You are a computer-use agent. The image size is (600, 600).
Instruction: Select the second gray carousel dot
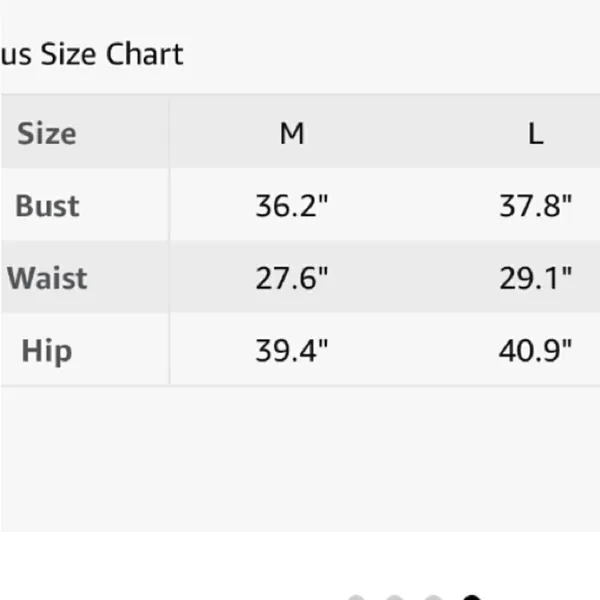[395, 598]
